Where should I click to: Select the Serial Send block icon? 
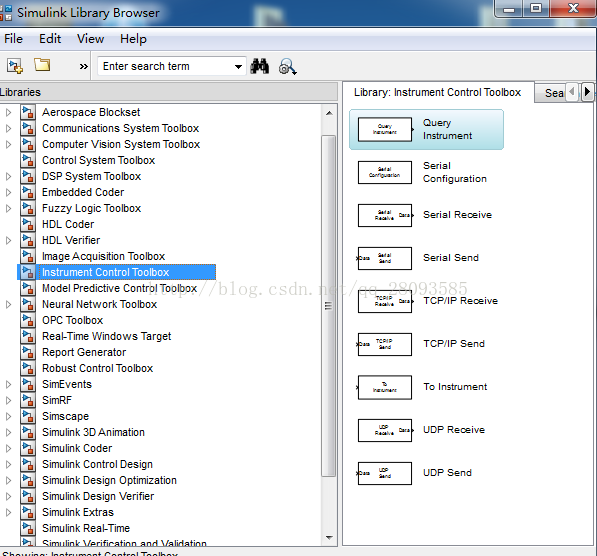(384, 259)
